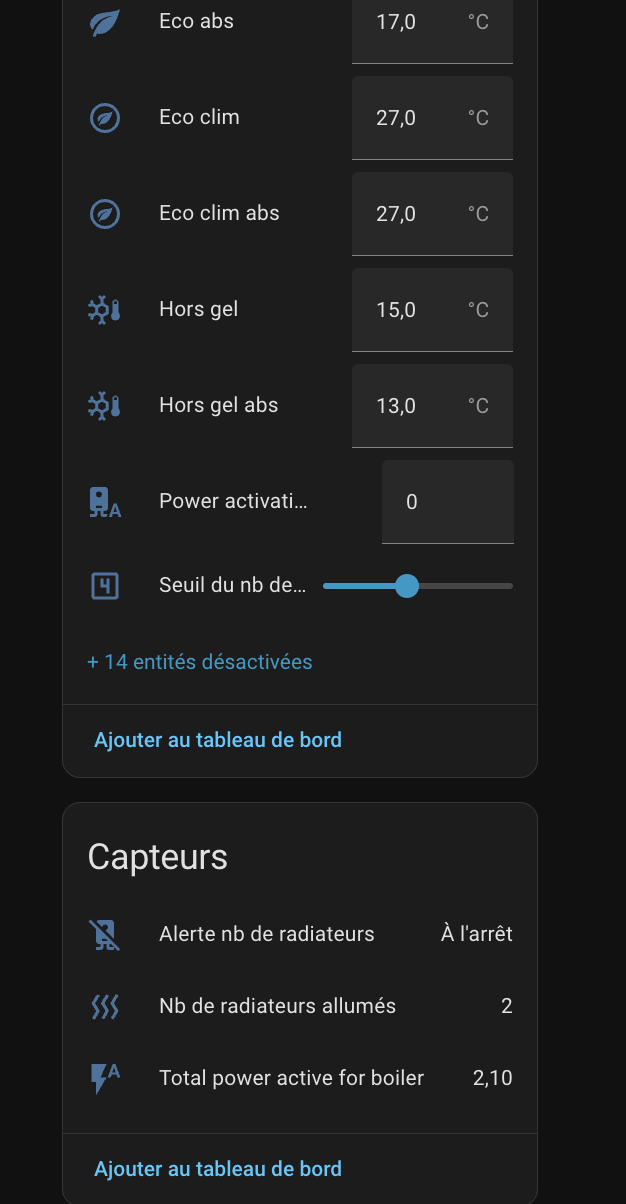Viewport: 626px width, 1204px height.
Task: Click the Power activation radiator icon
Action: click(x=105, y=502)
